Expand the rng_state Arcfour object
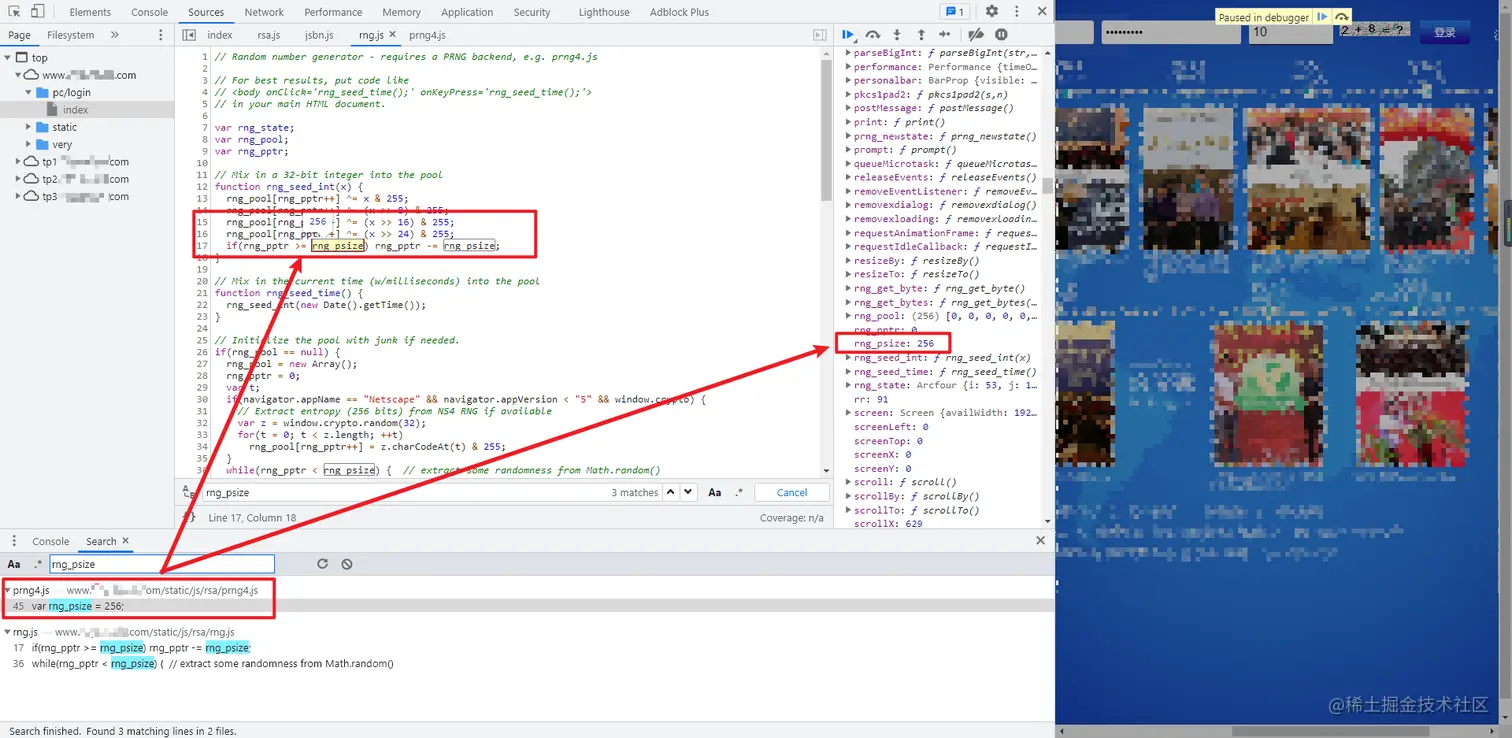The height and width of the screenshot is (738, 1512). pyautogui.click(x=849, y=385)
